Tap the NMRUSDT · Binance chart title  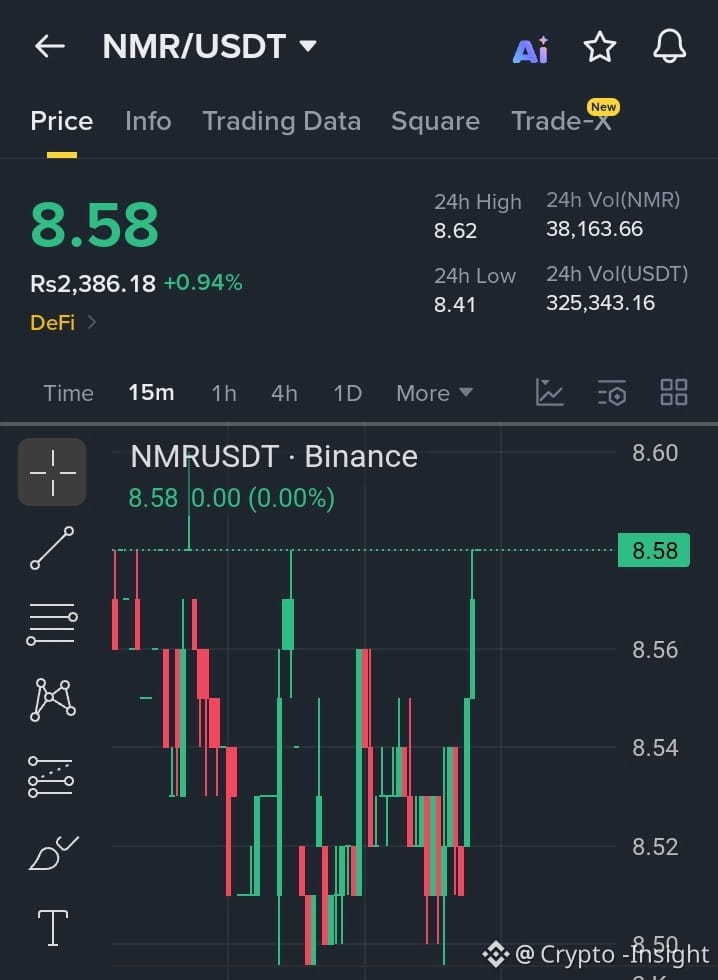(x=274, y=456)
